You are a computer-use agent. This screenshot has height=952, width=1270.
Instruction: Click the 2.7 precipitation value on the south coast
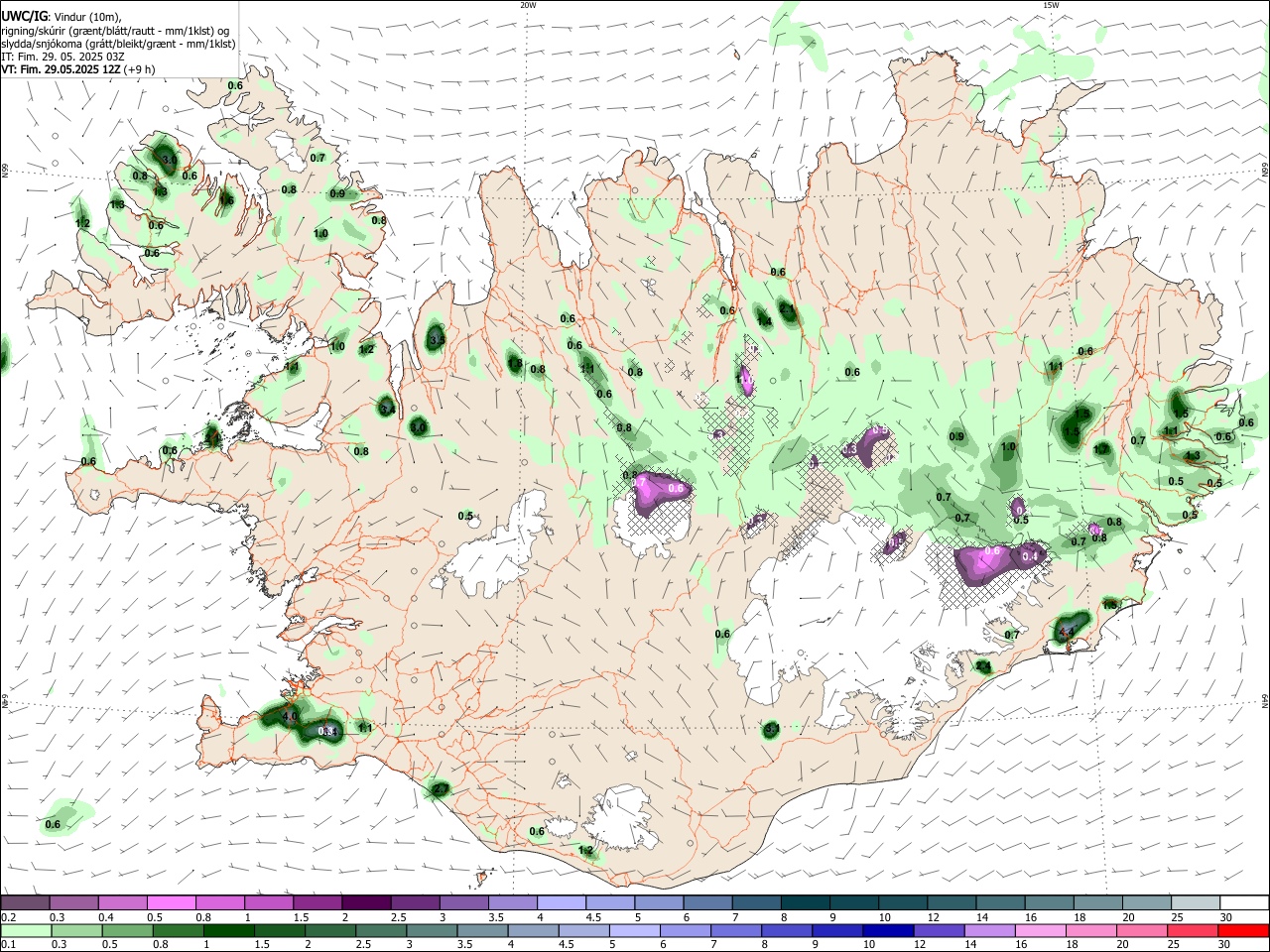[441, 789]
